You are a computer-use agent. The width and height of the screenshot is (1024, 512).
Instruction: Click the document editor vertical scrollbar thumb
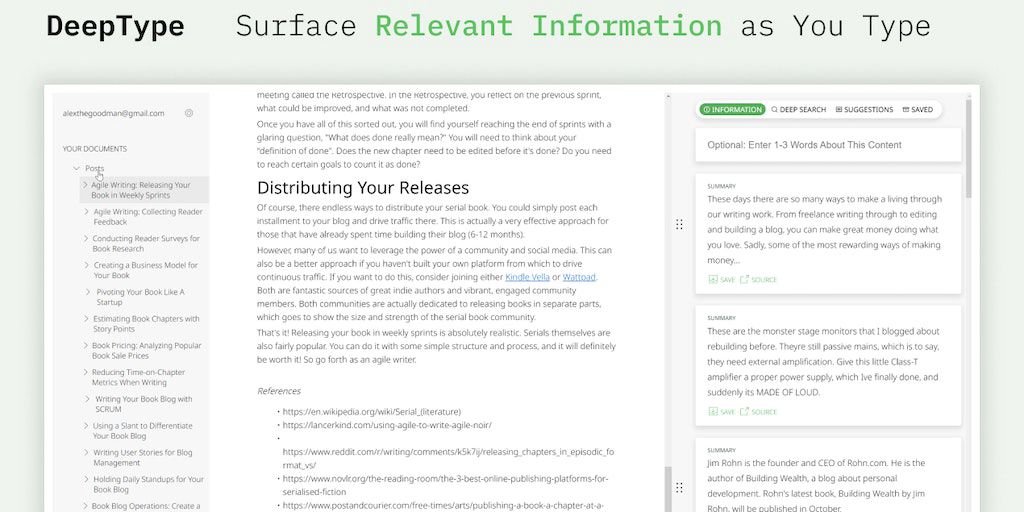(668, 489)
